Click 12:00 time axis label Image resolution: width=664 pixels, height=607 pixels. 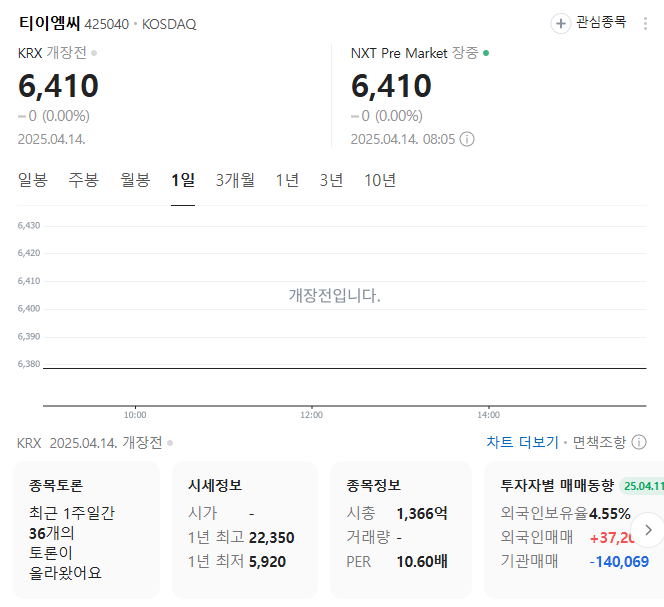click(x=312, y=415)
